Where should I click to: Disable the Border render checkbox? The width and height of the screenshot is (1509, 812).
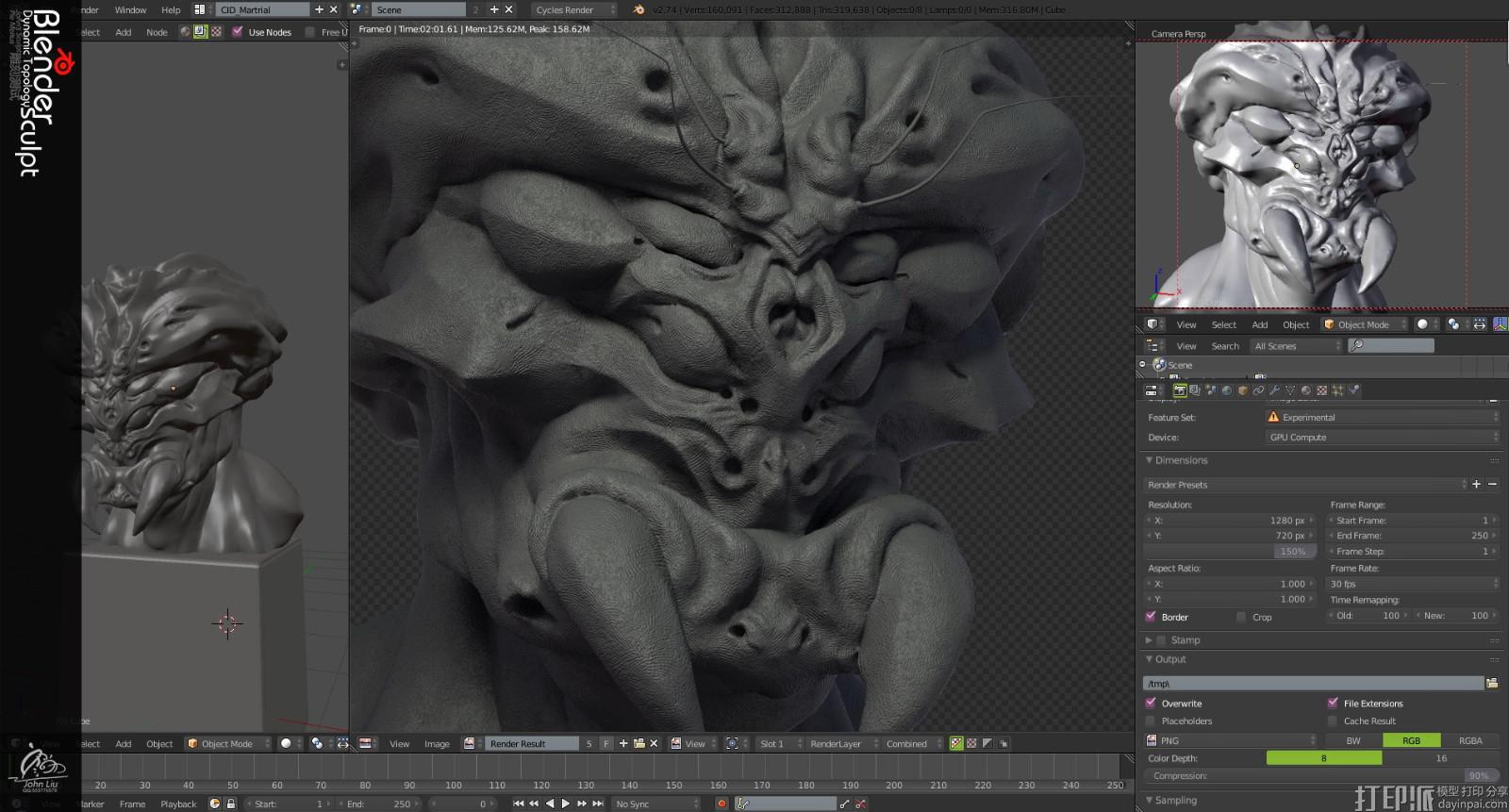click(1151, 617)
